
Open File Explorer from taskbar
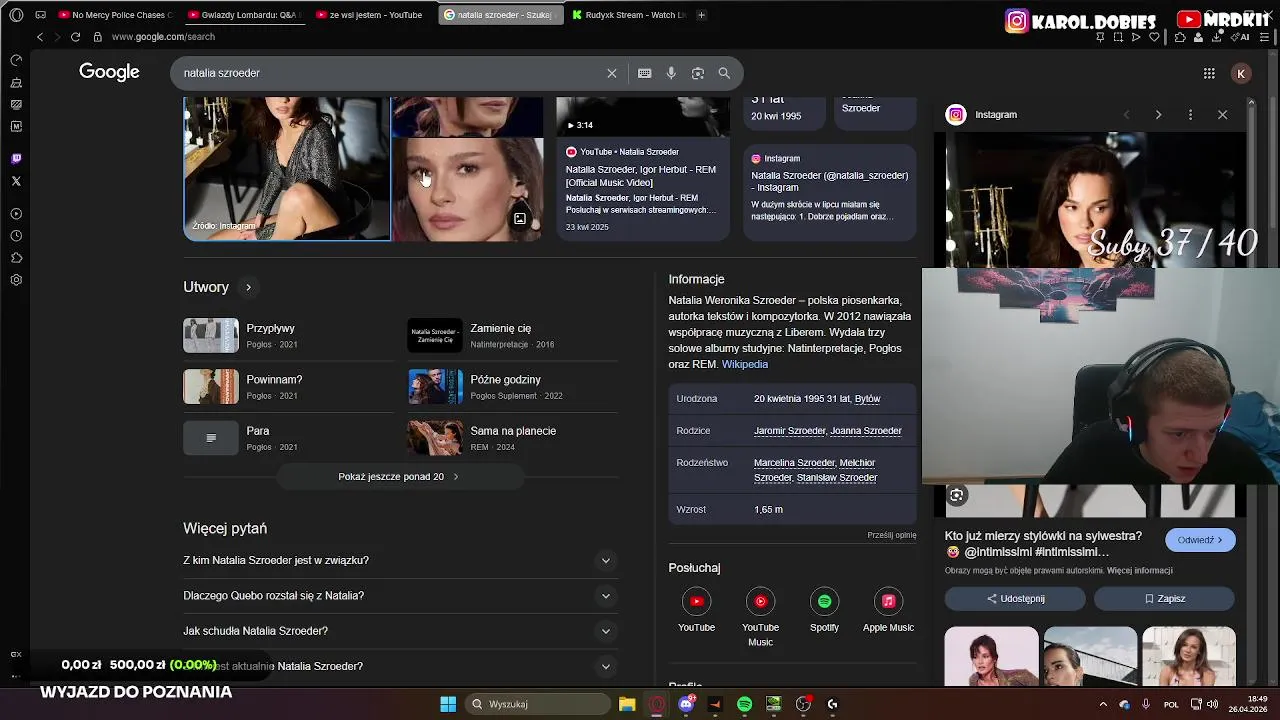click(x=627, y=704)
